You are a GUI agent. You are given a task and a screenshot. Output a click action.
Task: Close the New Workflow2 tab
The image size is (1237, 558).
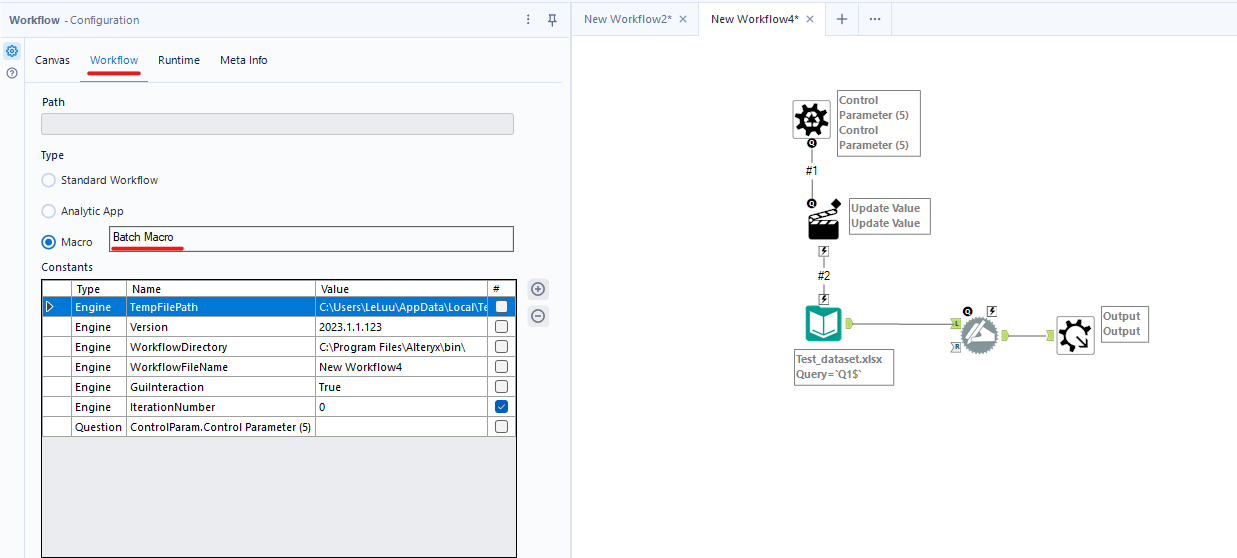683,19
